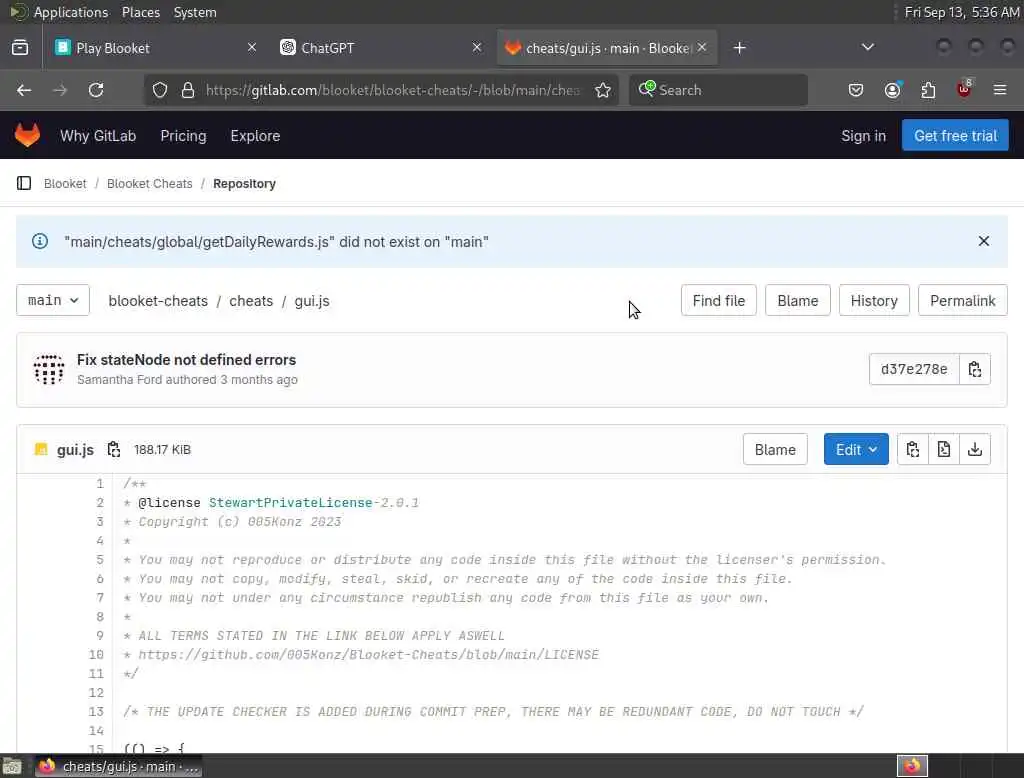The width and height of the screenshot is (1024, 778).
Task: Click the commit author avatar
Action: pos(49,369)
